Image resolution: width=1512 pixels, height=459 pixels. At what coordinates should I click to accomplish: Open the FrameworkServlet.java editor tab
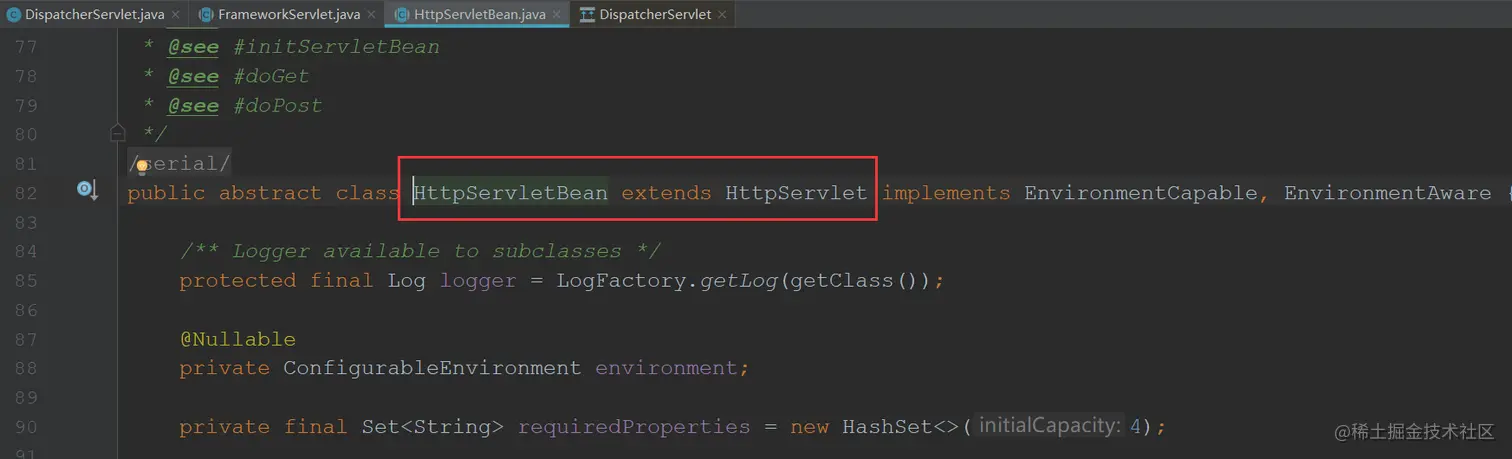click(x=288, y=14)
